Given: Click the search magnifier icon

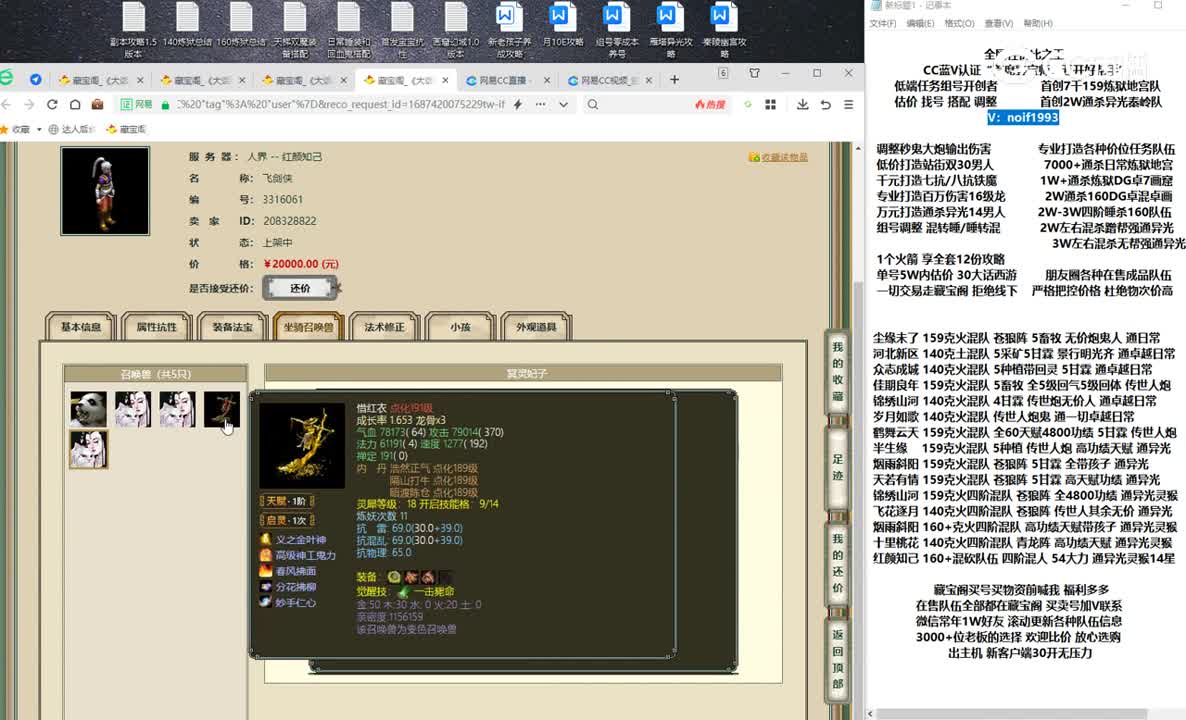Looking at the screenshot, I should pos(593,104).
